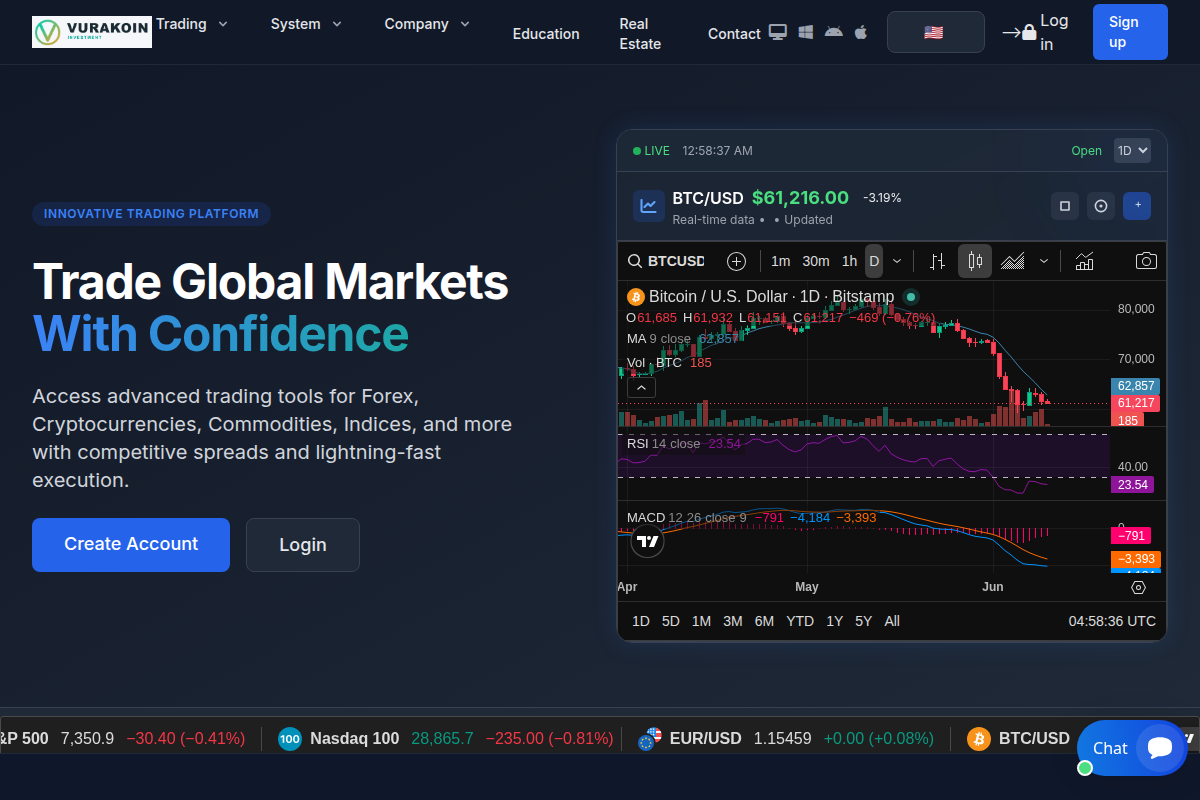Click the blue plus button in widget header
1200x800 pixels.
coord(1137,206)
